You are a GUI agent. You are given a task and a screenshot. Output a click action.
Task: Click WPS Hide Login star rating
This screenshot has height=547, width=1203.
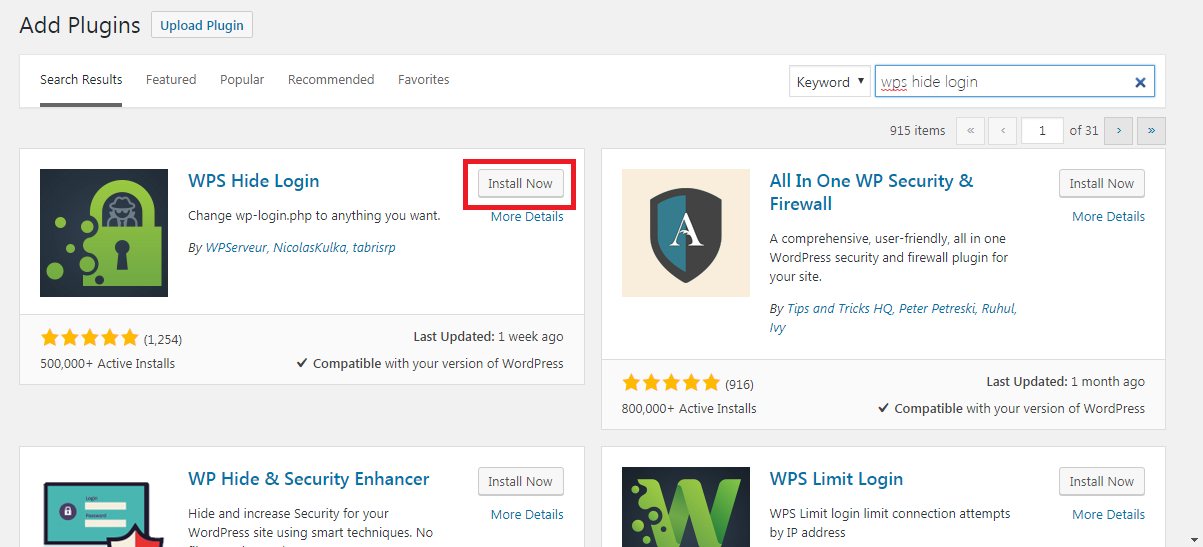pos(89,338)
